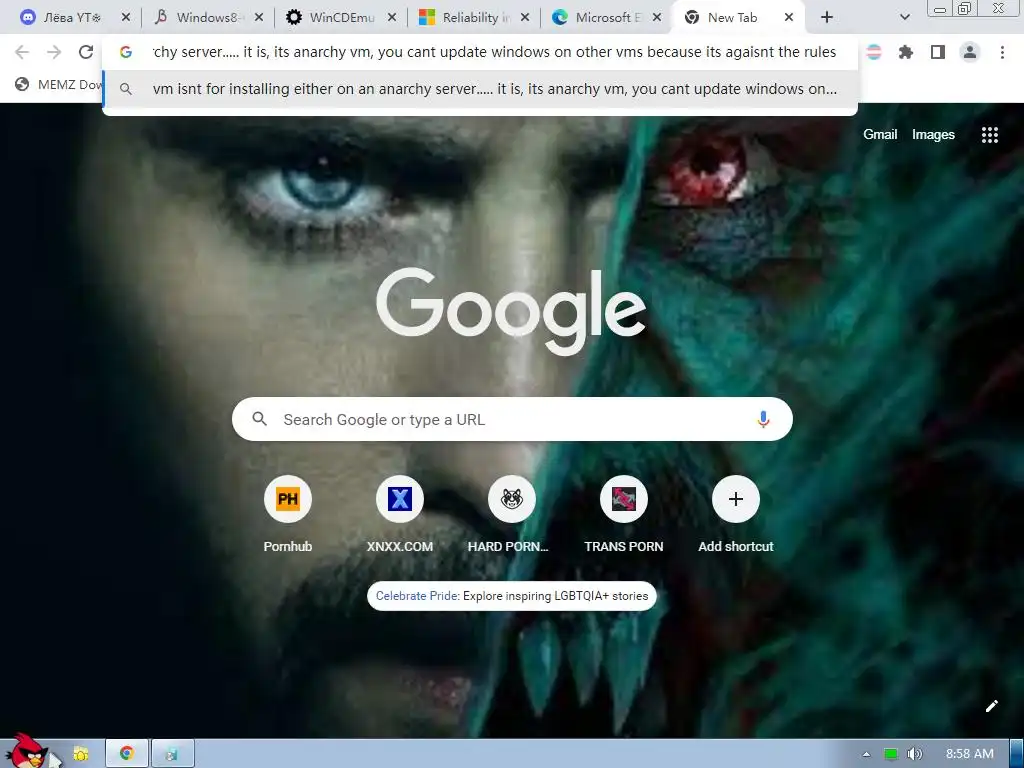Open the Start menu Angry Bird button
The image size is (1024, 768).
(27, 751)
